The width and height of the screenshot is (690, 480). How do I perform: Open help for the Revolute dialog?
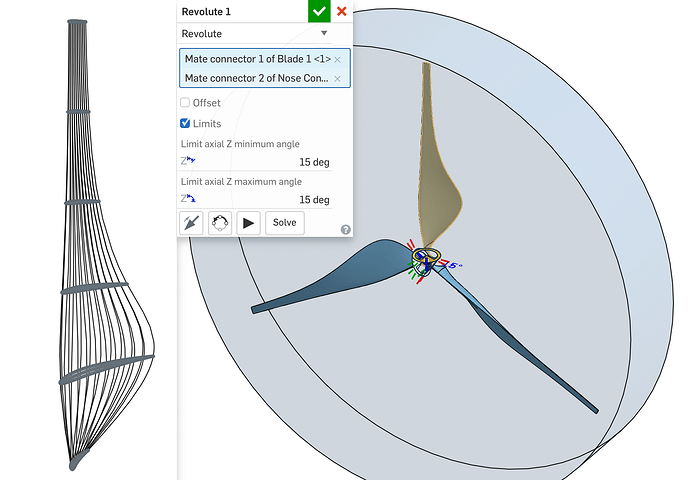click(x=346, y=229)
